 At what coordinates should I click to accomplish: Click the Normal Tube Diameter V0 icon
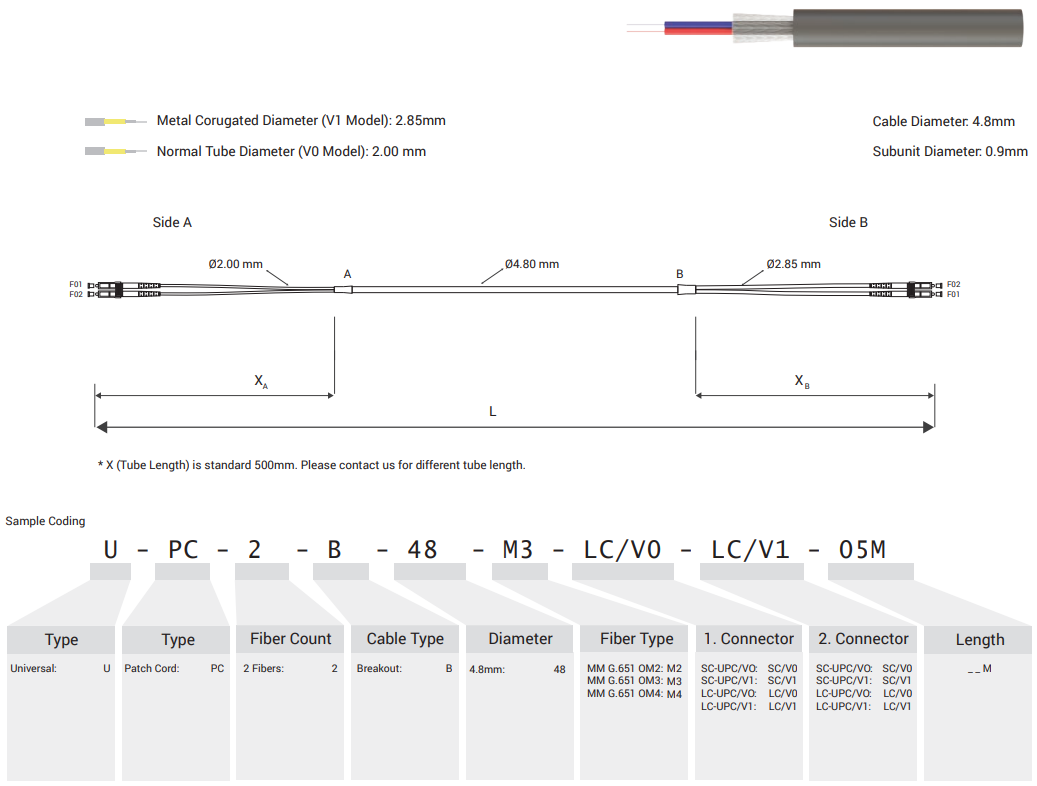point(115,152)
